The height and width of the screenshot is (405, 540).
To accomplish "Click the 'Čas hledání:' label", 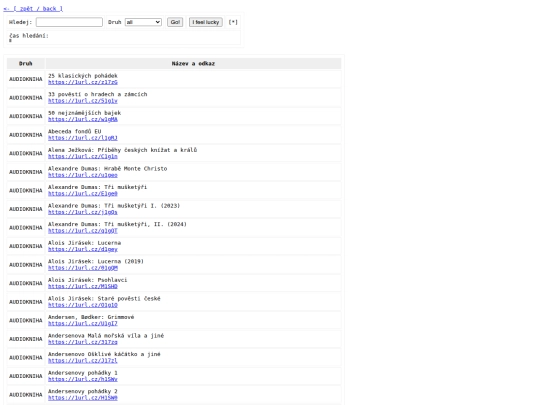I will coord(29,35).
